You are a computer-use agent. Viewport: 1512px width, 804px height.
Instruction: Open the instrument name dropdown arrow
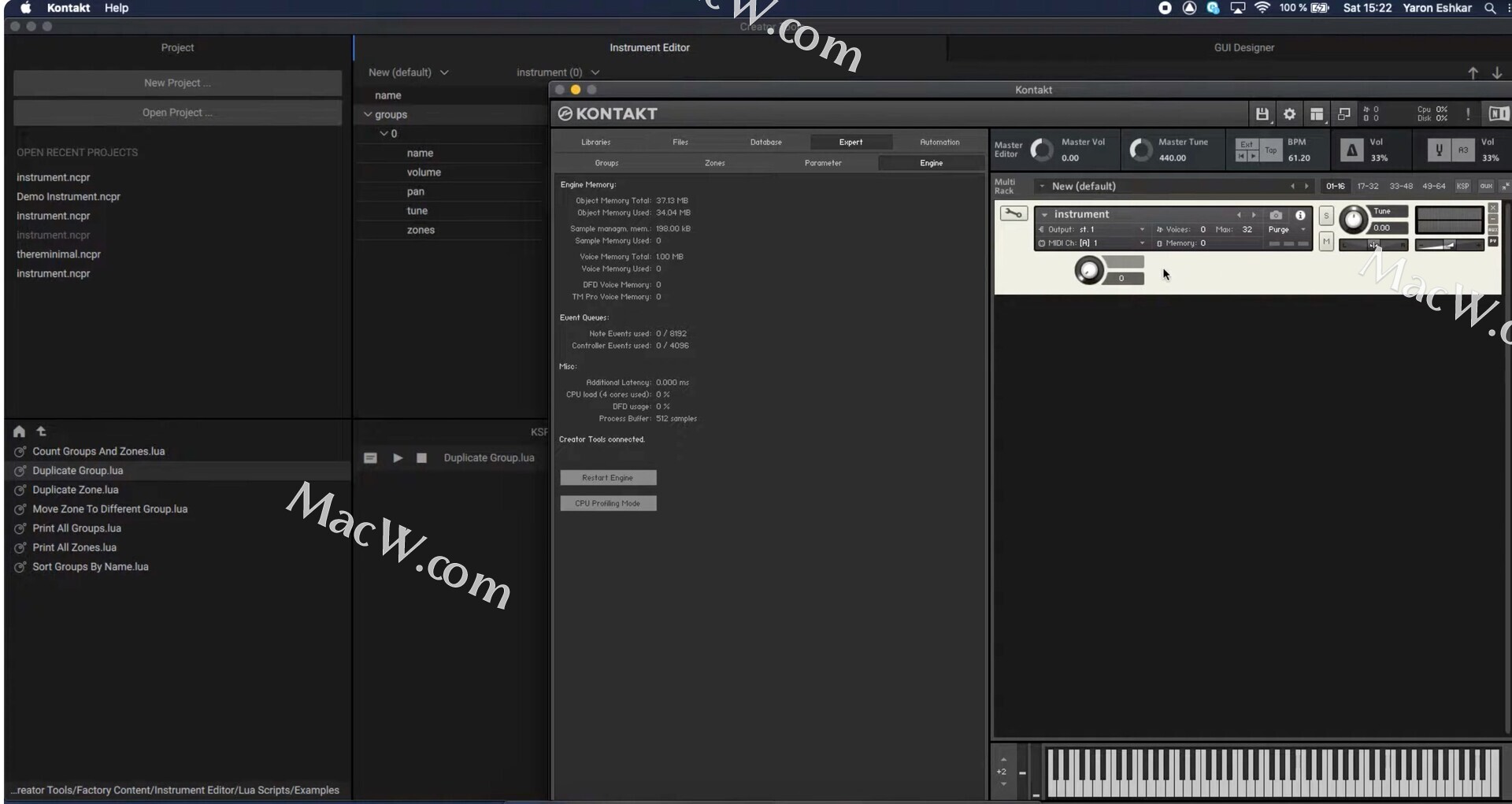[1045, 215]
